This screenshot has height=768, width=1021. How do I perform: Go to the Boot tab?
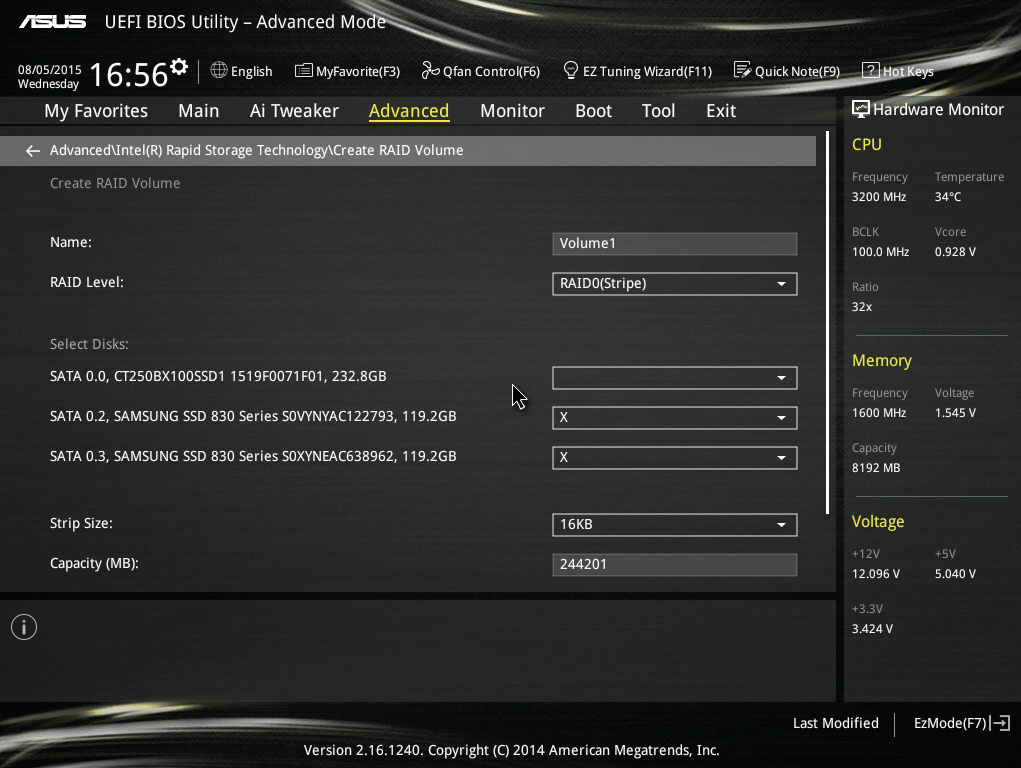coord(593,111)
